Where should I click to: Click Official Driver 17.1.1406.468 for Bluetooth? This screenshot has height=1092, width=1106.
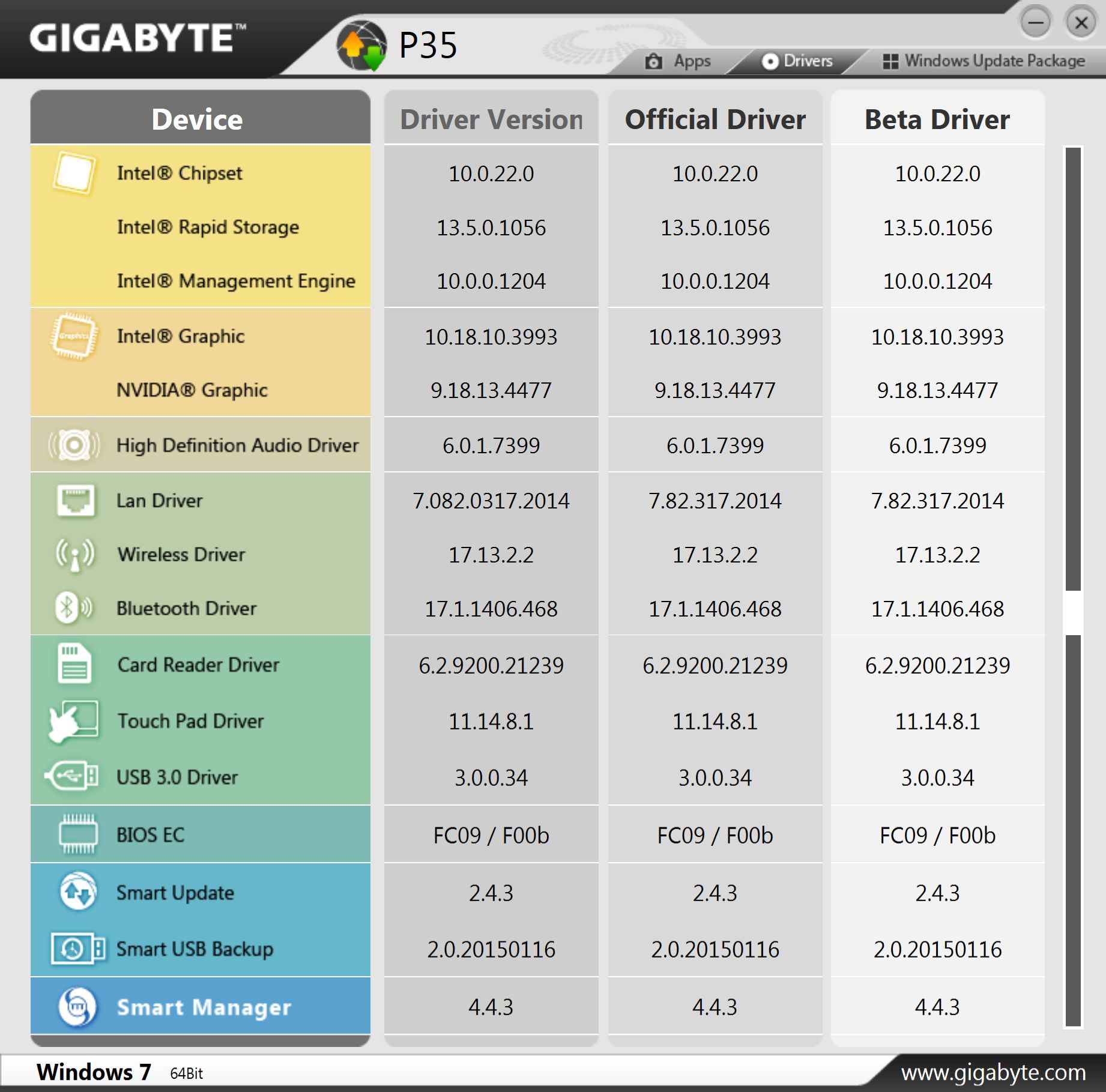tap(715, 609)
